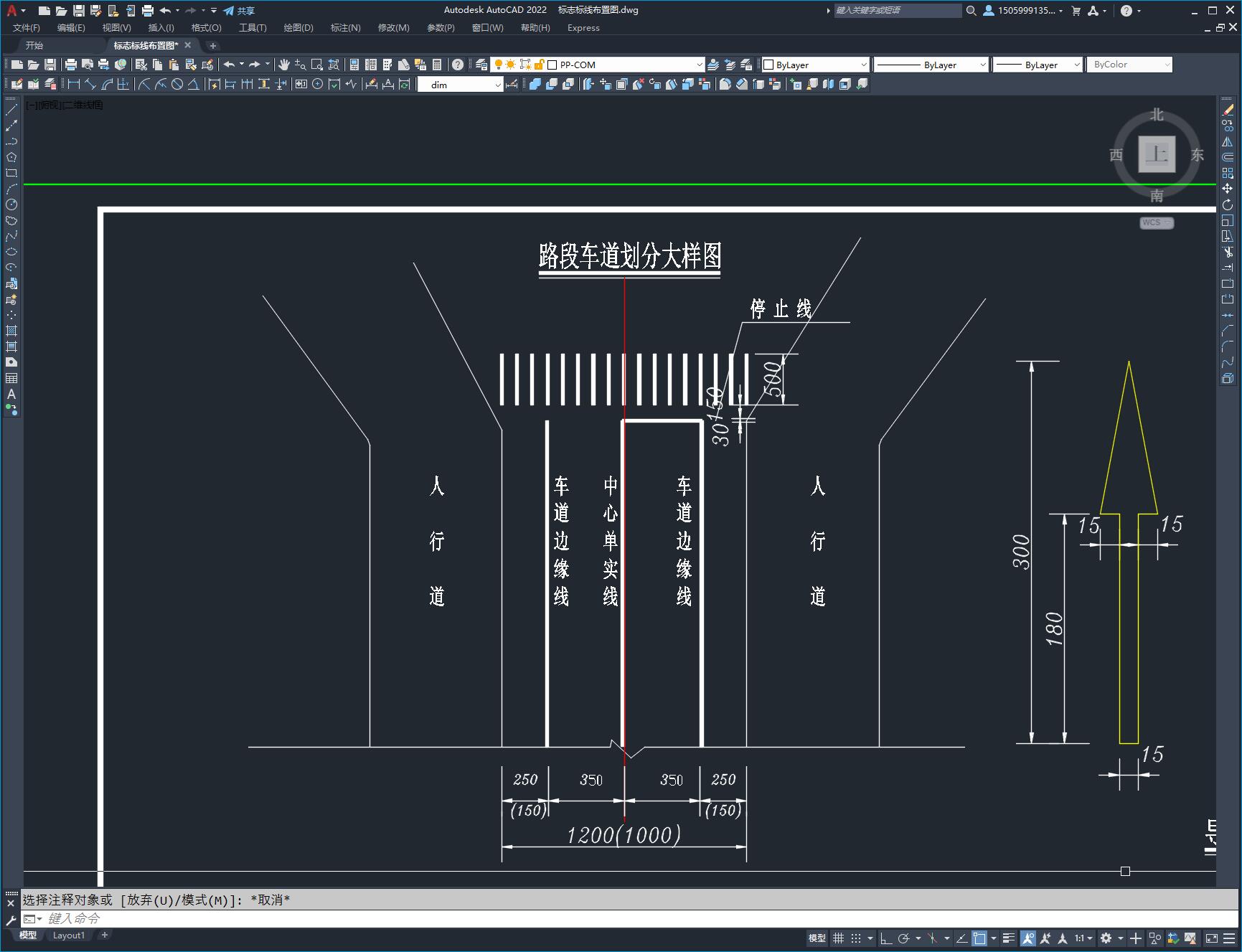The image size is (1242, 952).
Task: Activate the Pan hand tool
Action: [284, 65]
